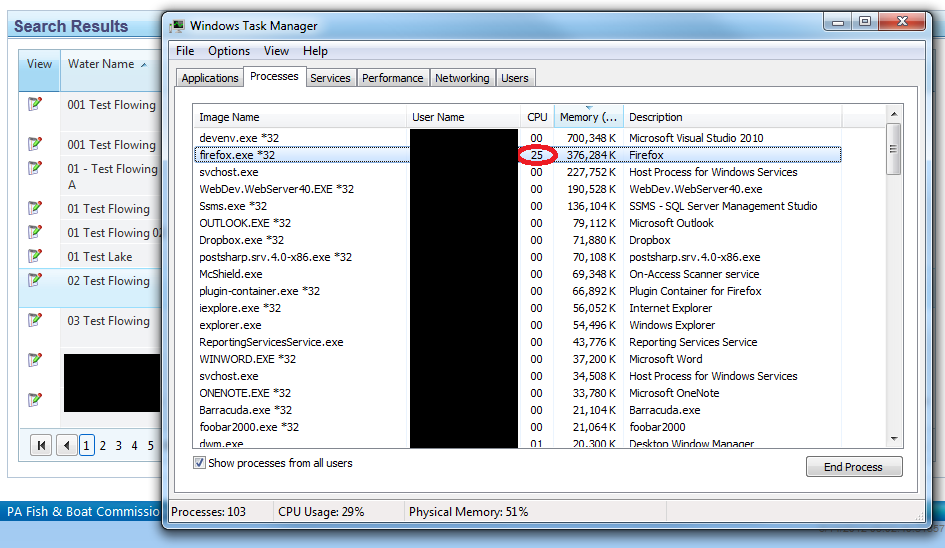Switch to the Users tab
The height and width of the screenshot is (548, 945).
pyautogui.click(x=515, y=78)
